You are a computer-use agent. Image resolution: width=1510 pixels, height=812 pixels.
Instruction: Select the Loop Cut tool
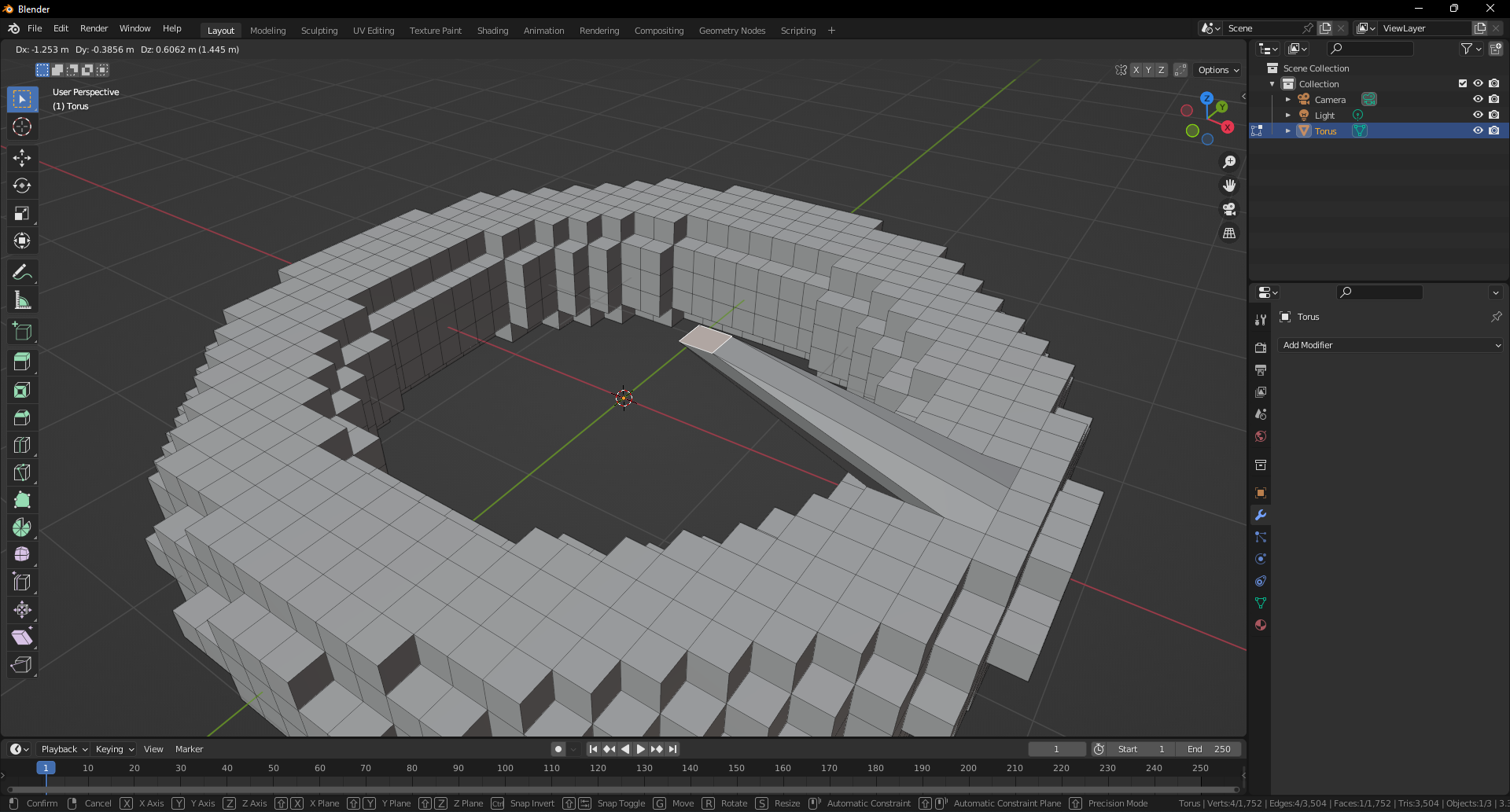point(22,445)
